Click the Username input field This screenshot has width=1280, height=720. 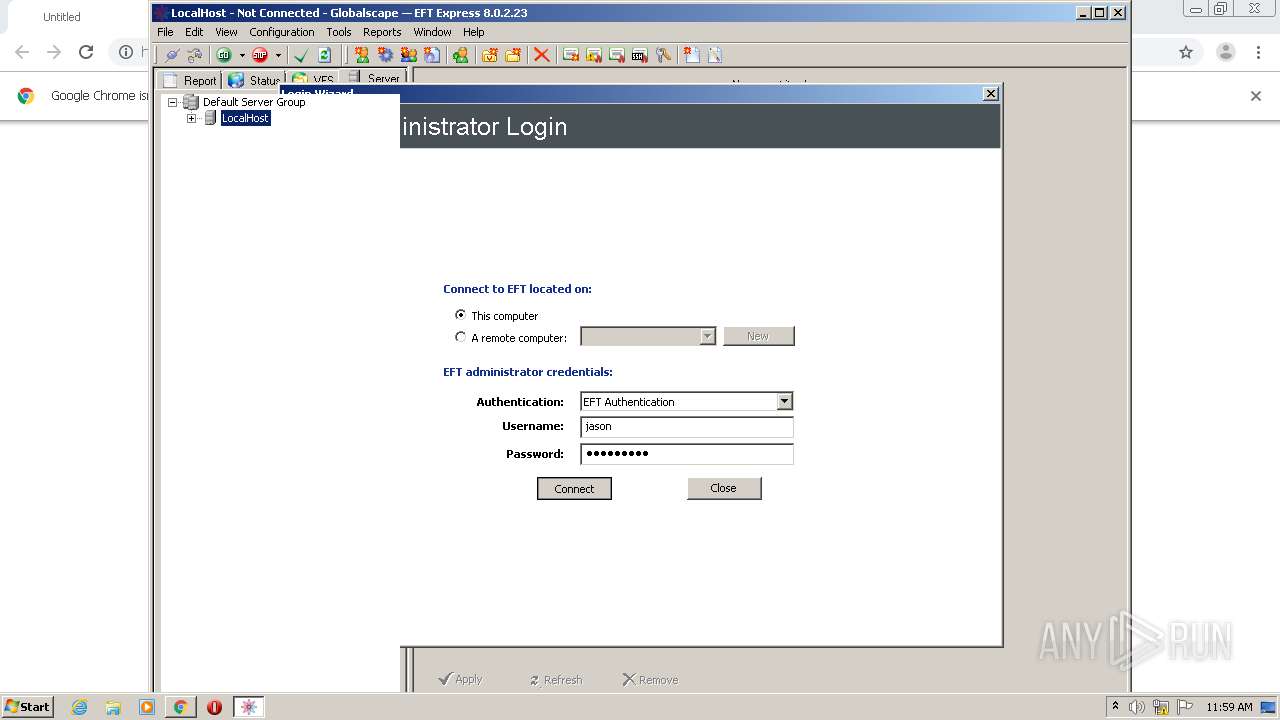pos(687,427)
